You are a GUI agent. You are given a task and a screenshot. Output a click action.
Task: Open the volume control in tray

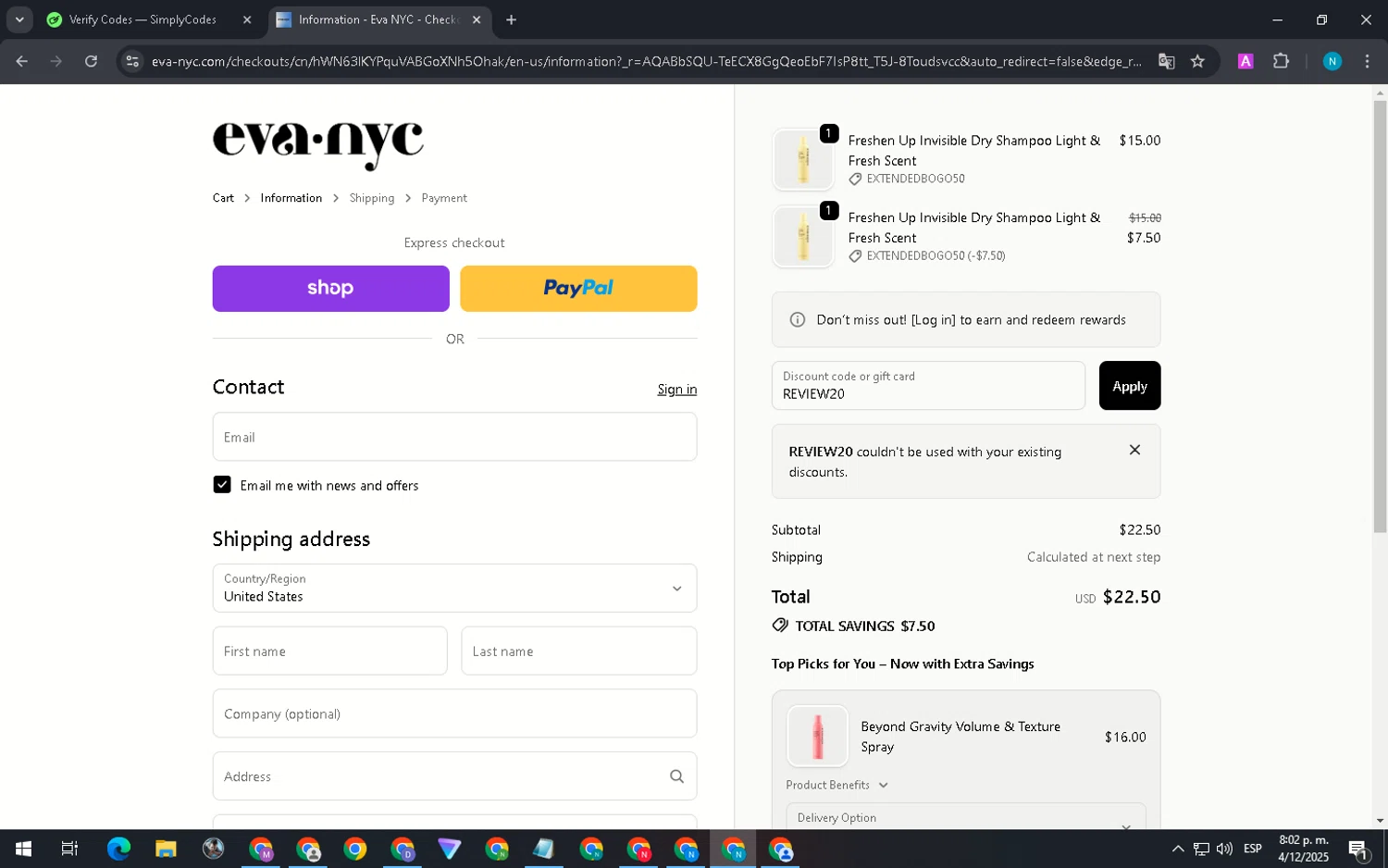tap(1224, 849)
